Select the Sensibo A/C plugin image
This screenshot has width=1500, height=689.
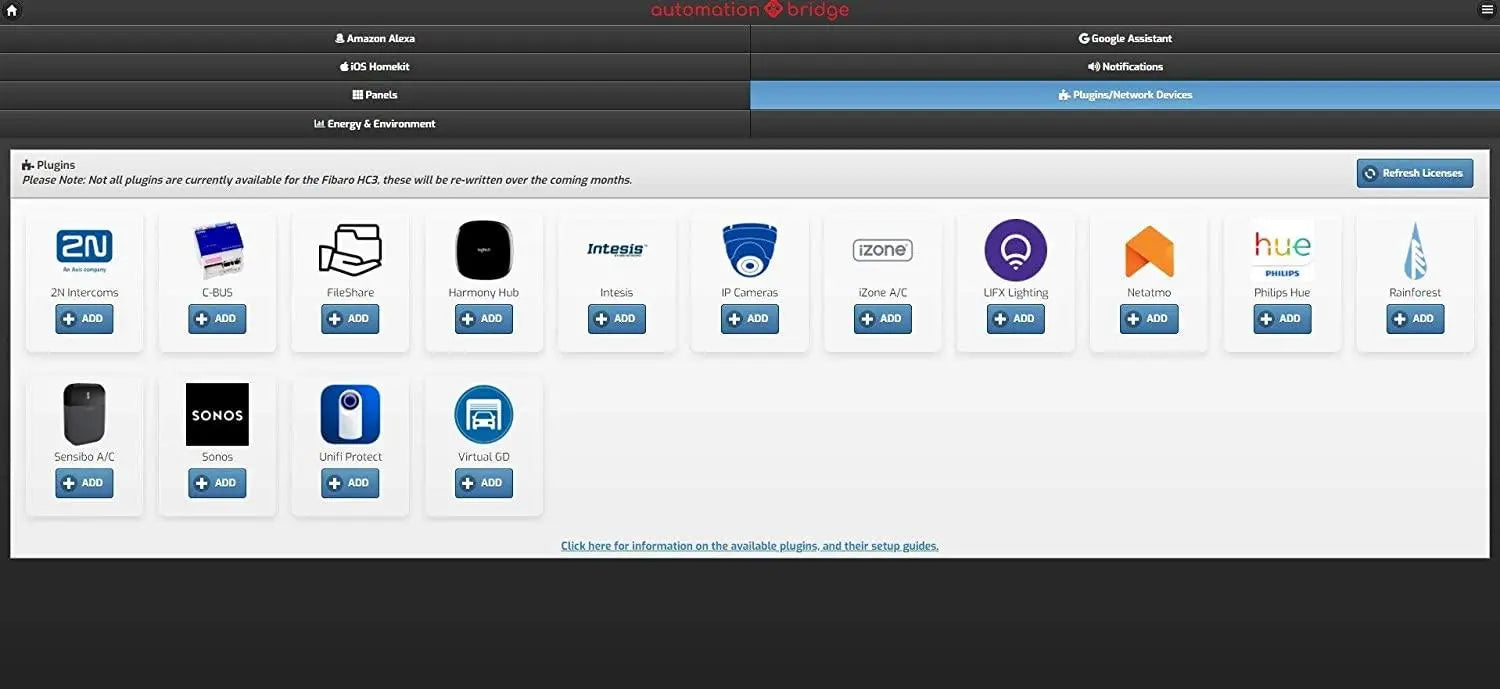click(84, 414)
